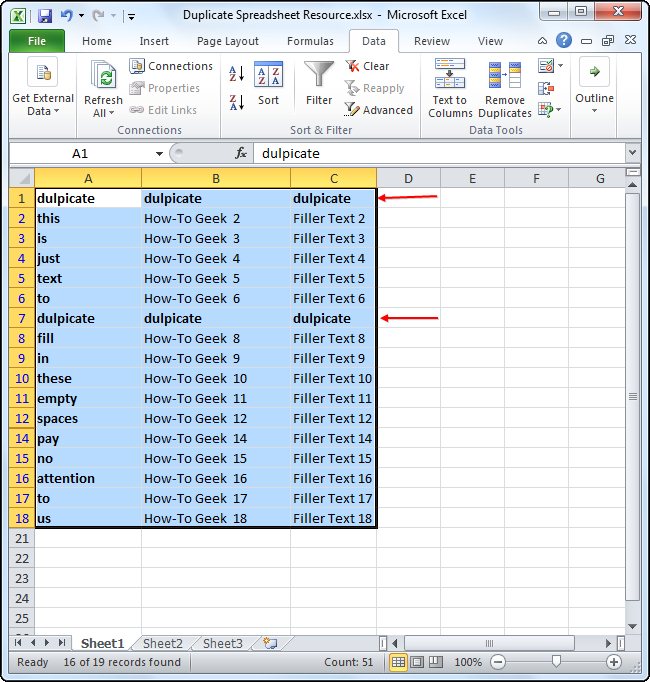This screenshot has width=650, height=682.
Task: Expand the formula bar
Action: [x=633, y=153]
